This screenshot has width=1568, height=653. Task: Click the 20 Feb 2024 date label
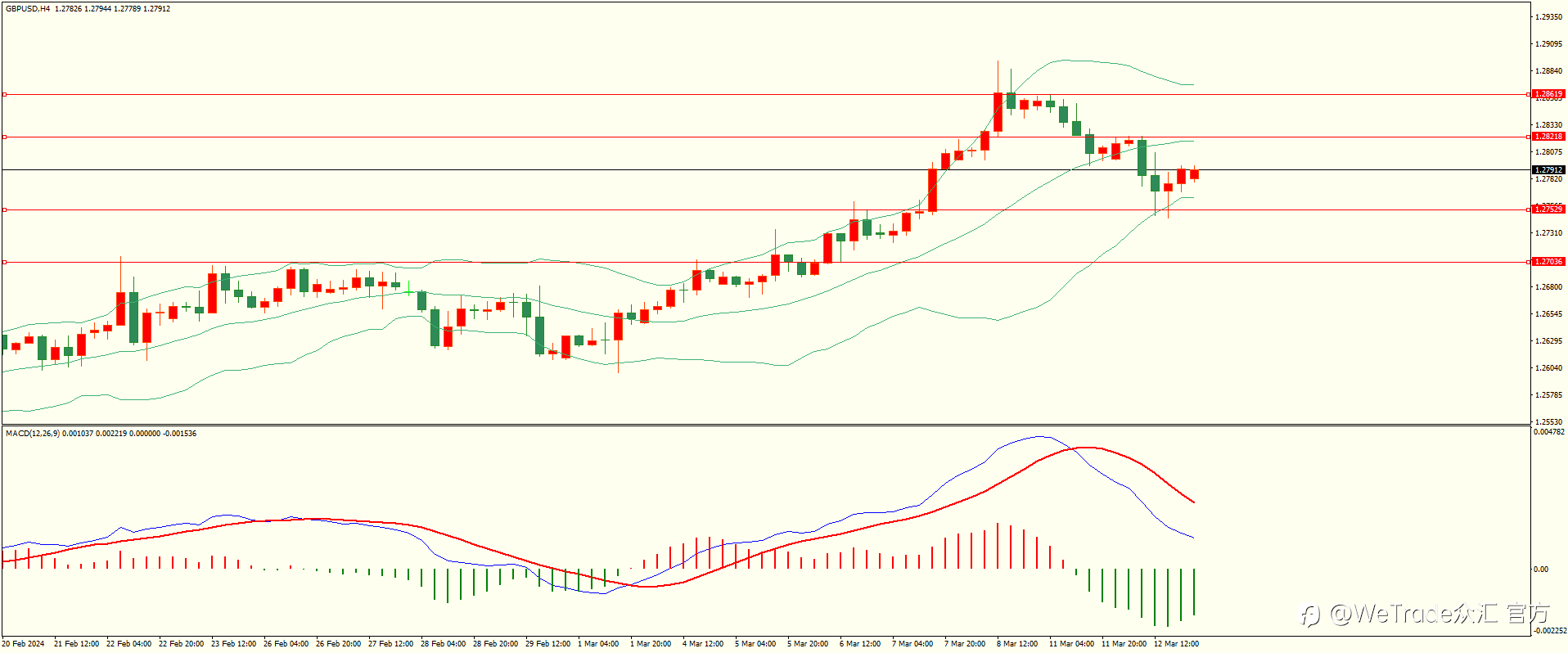(24, 644)
